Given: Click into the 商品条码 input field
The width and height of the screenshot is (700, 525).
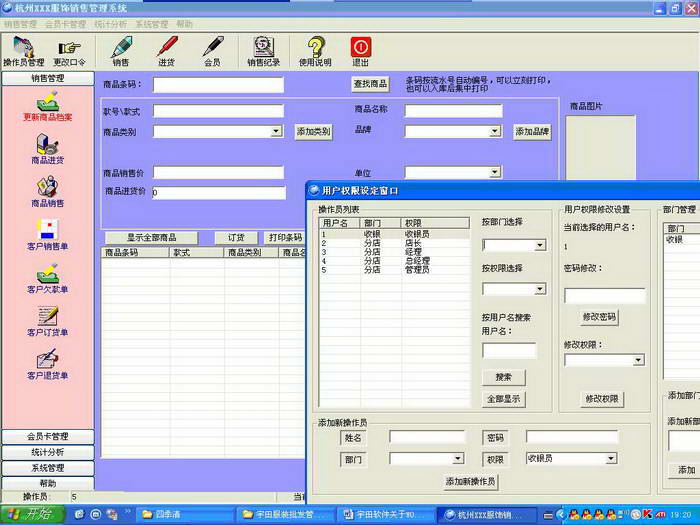Looking at the screenshot, I should 218,84.
